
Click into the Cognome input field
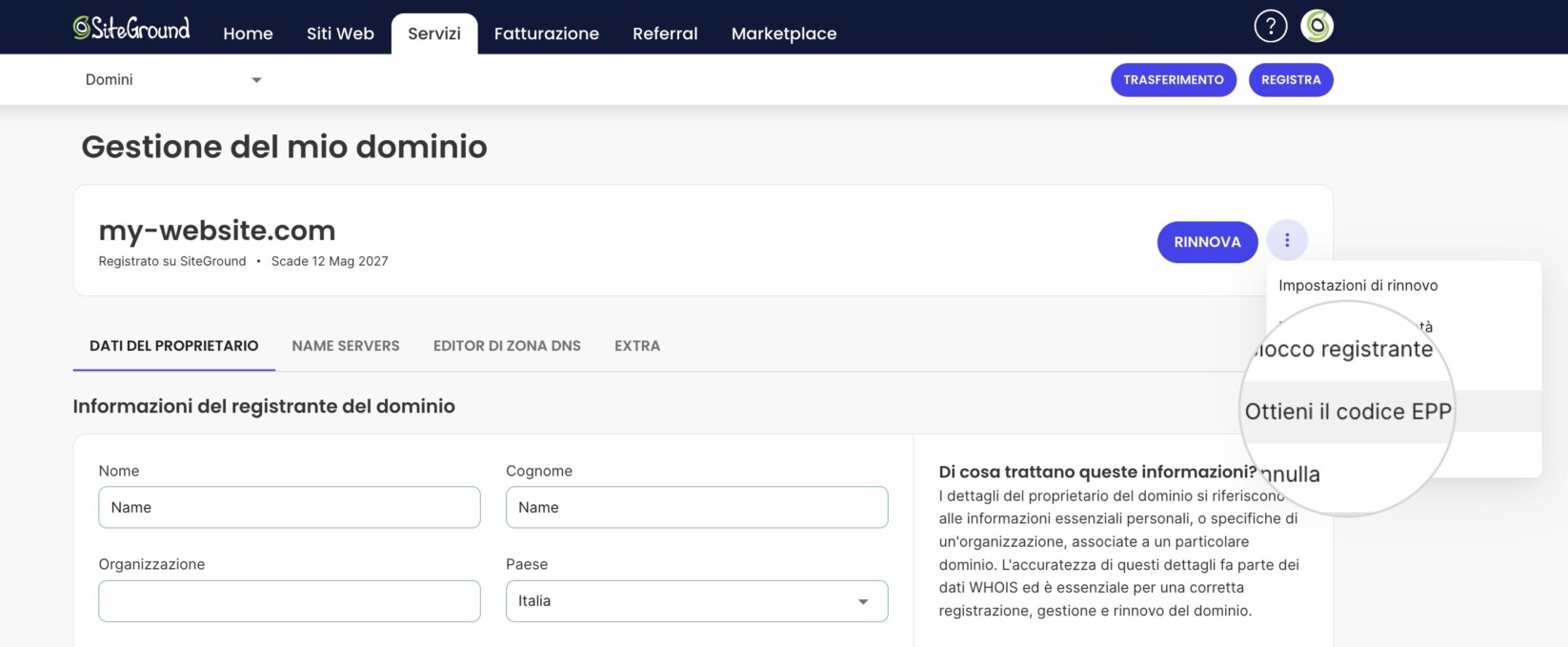pyautogui.click(x=696, y=508)
